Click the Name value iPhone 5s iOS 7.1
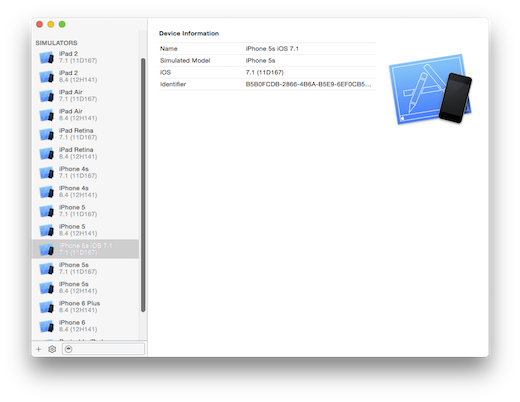Viewport: 520px width, 402px height. point(272,49)
